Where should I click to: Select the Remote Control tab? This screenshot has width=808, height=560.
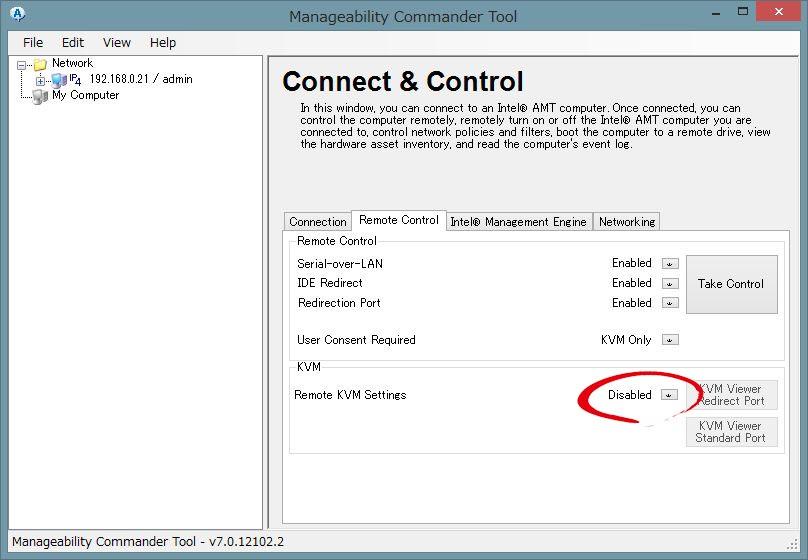[x=398, y=220]
